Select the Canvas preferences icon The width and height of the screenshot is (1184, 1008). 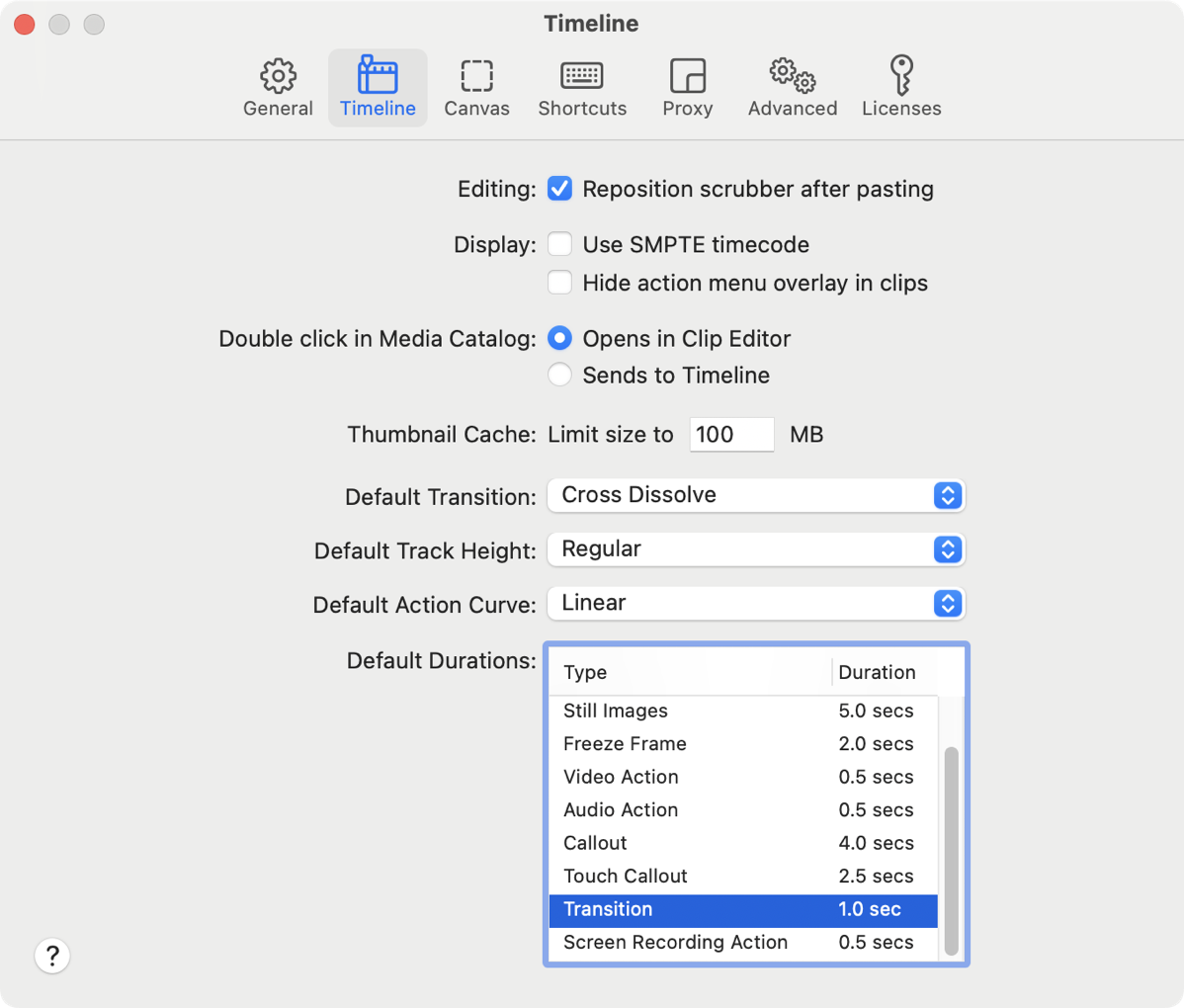pos(476,77)
